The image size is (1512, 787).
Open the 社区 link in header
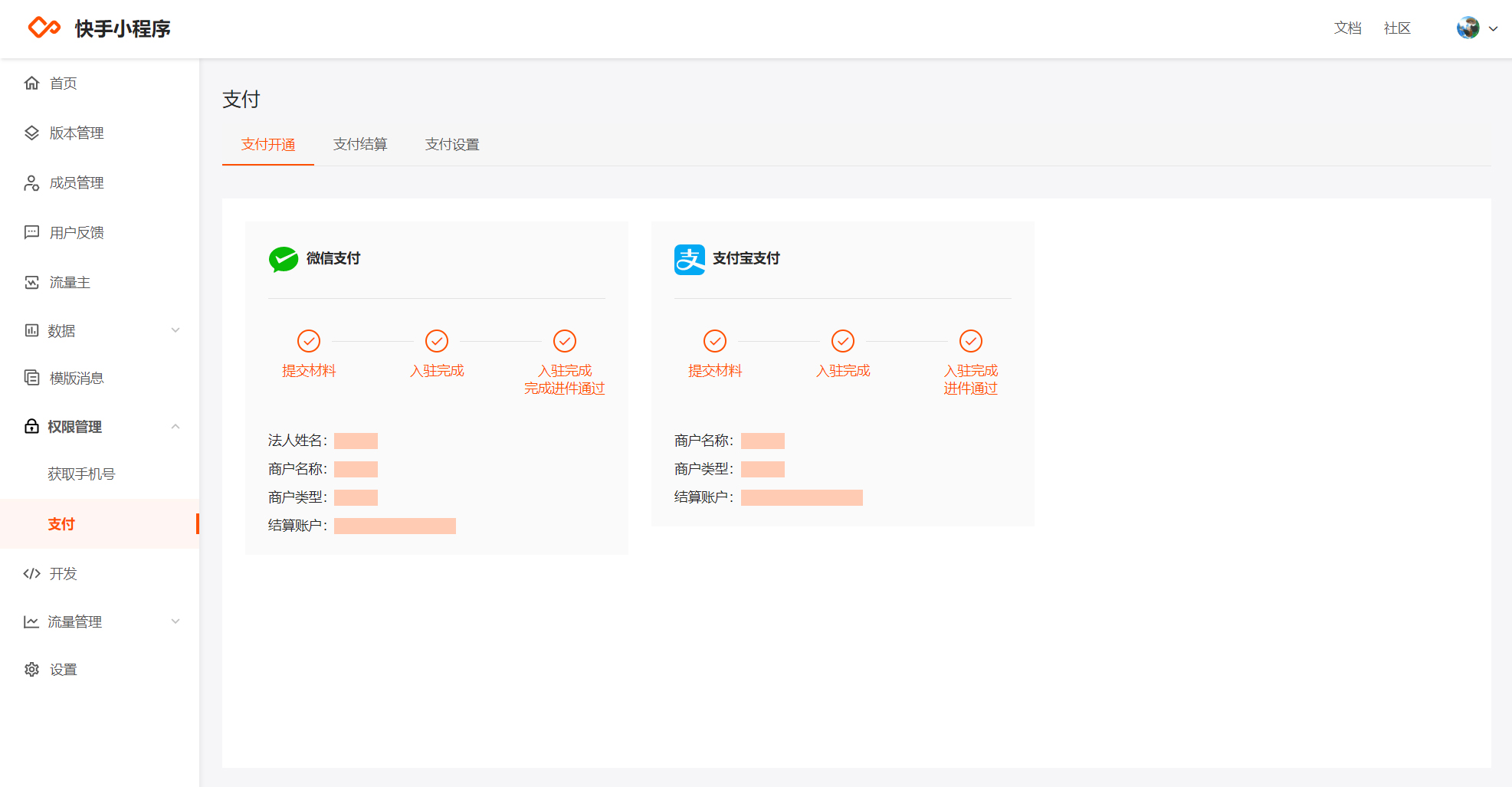pos(1397,28)
